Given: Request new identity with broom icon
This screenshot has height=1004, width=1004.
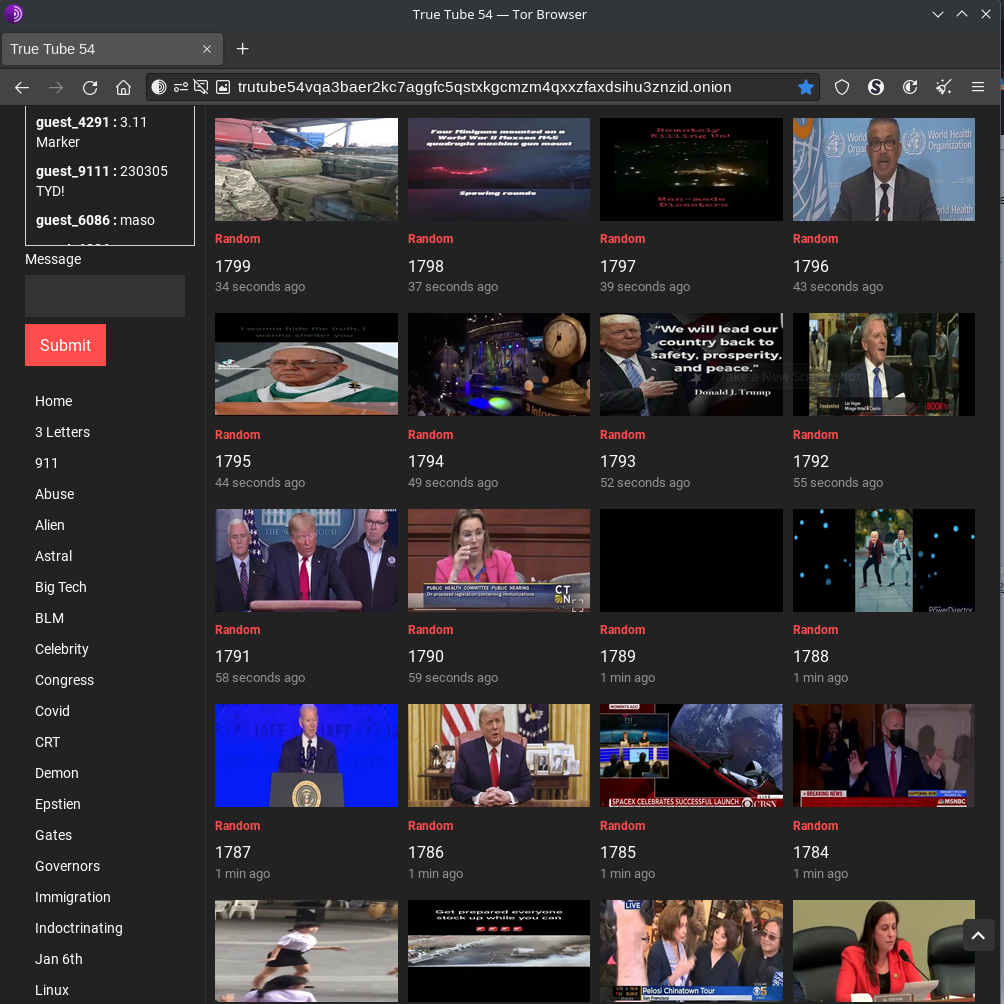Looking at the screenshot, I should [x=944, y=87].
